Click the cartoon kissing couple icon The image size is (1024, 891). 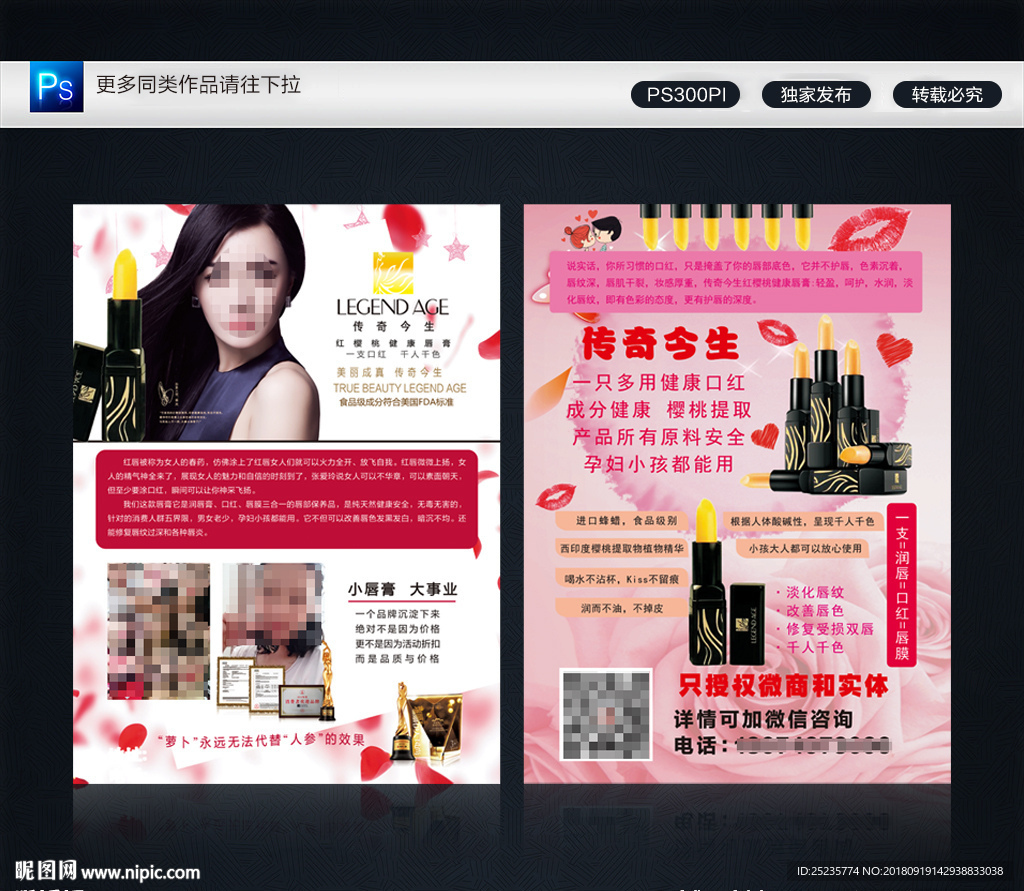(592, 231)
